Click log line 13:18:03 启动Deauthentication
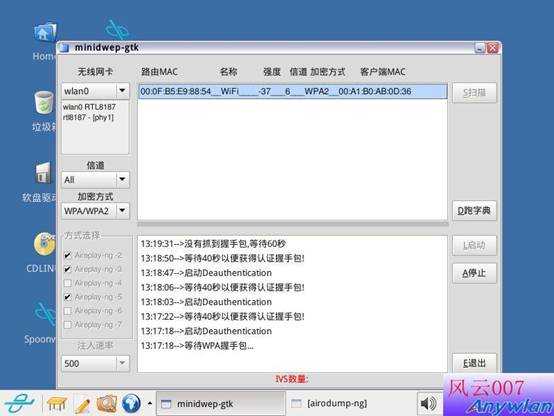554x416 pixels. [206, 302]
